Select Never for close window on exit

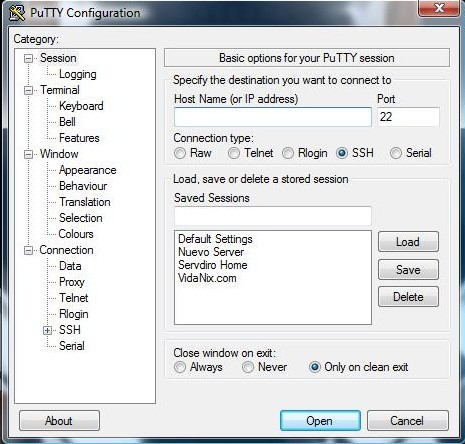click(248, 367)
